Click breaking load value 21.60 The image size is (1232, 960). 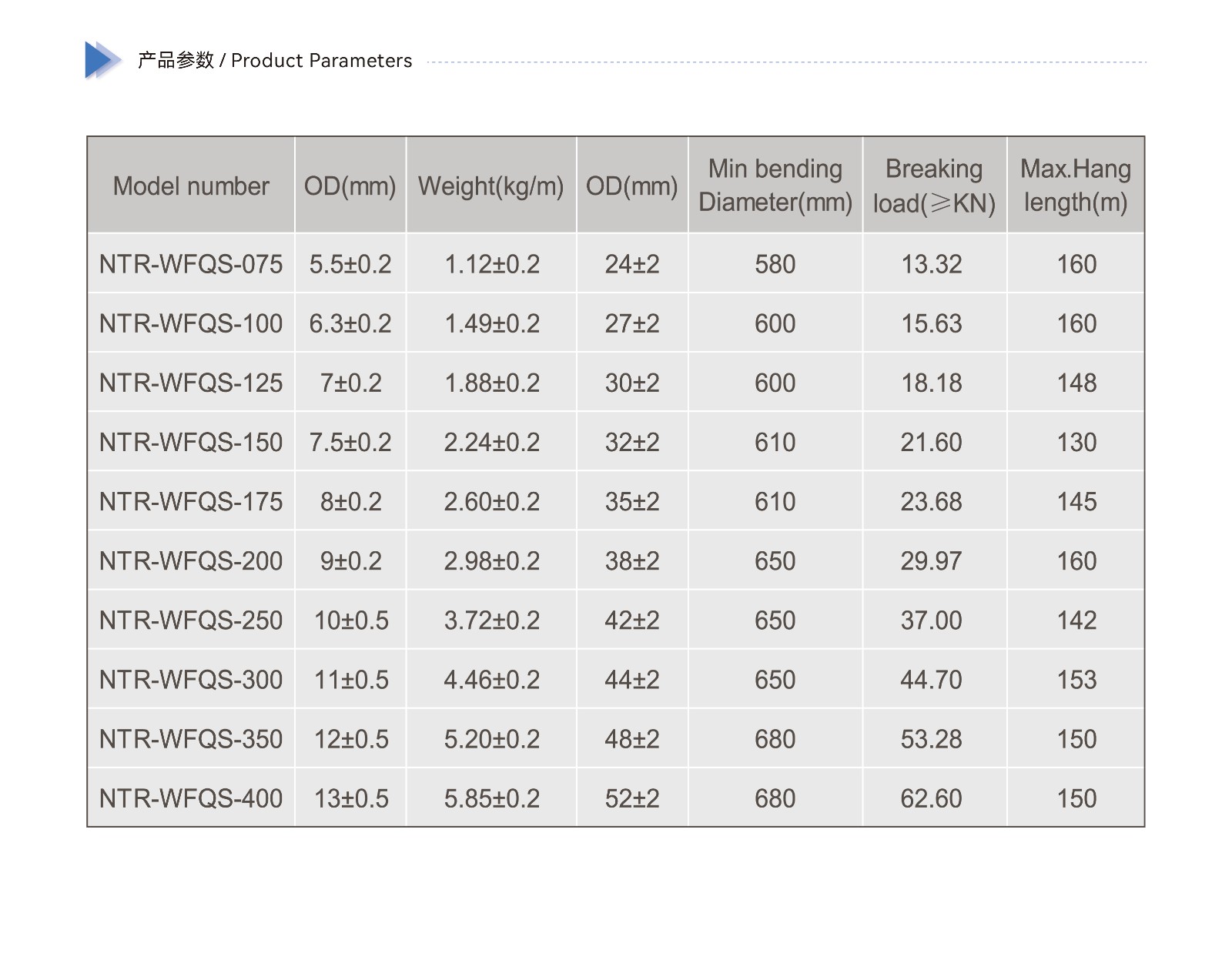[x=932, y=442]
